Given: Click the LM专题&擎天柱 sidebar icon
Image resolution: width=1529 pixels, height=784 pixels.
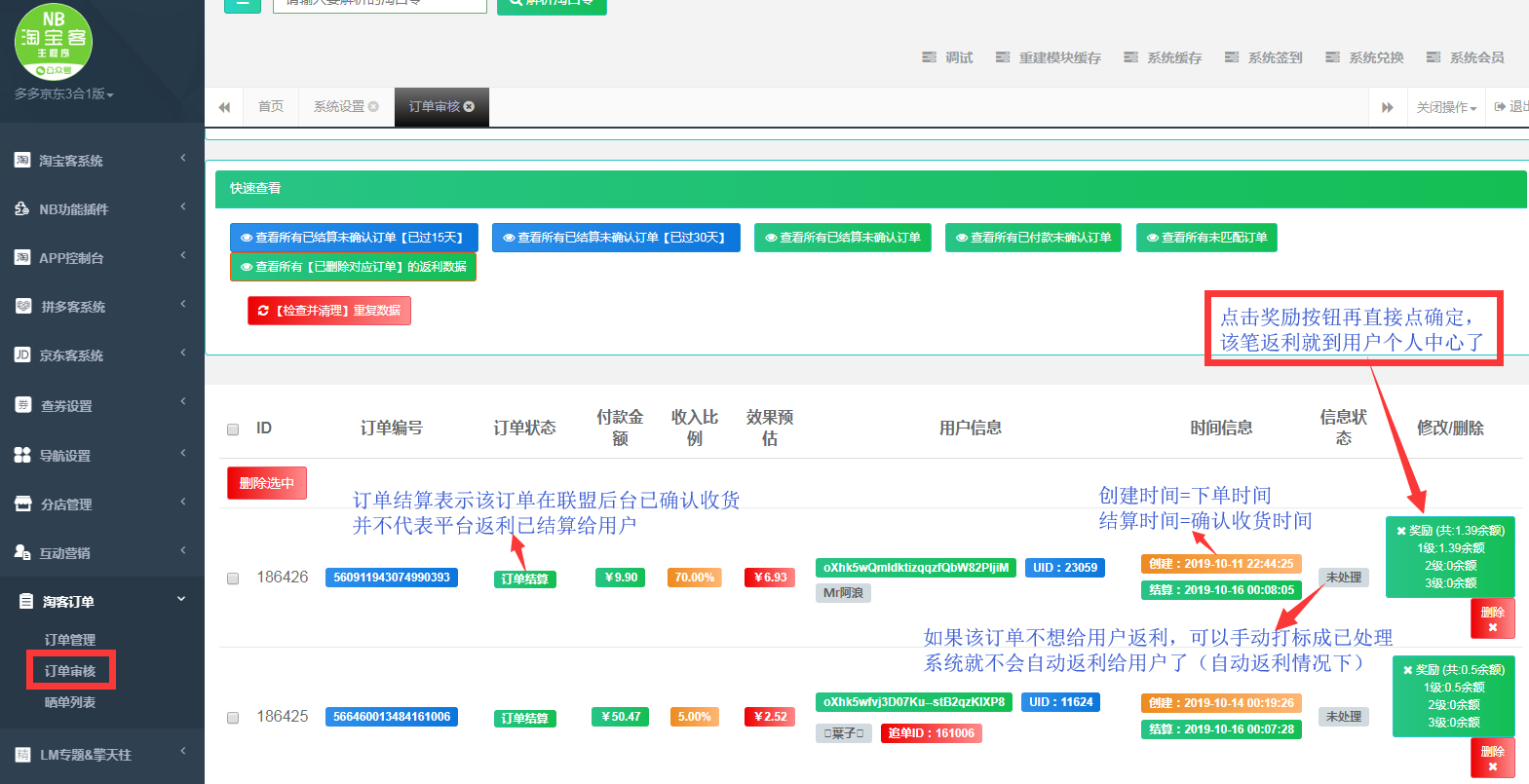Looking at the screenshot, I should coord(22,754).
